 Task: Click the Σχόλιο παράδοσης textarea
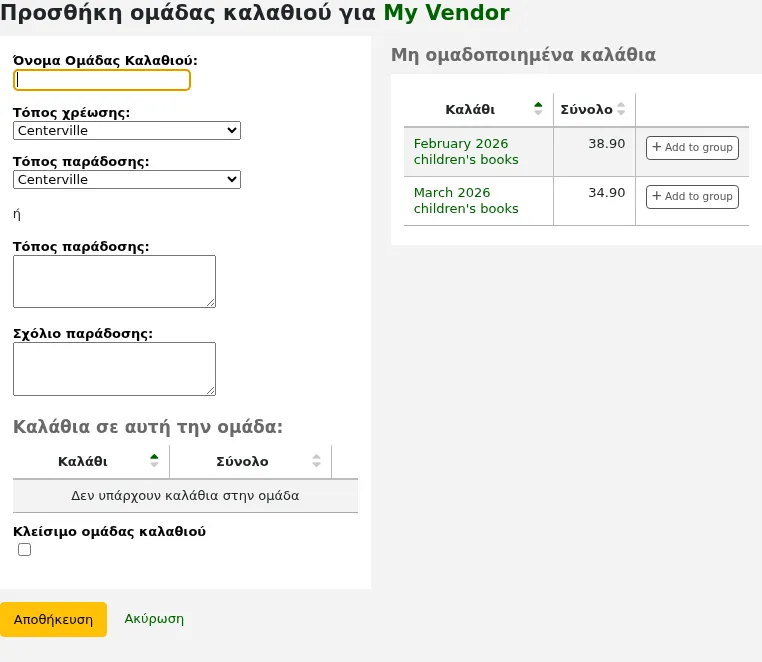[x=114, y=369]
